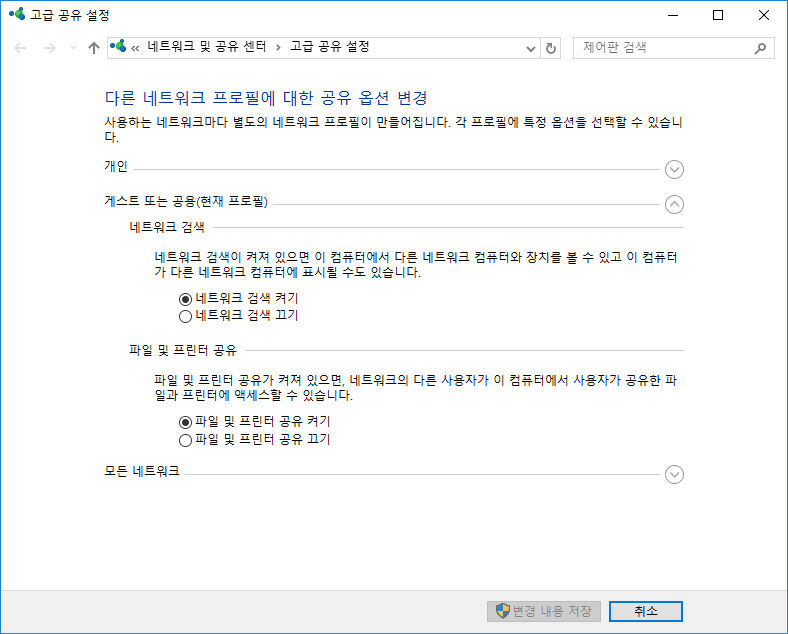Select '네트워크 검색 끄기' radio button

click(x=184, y=316)
